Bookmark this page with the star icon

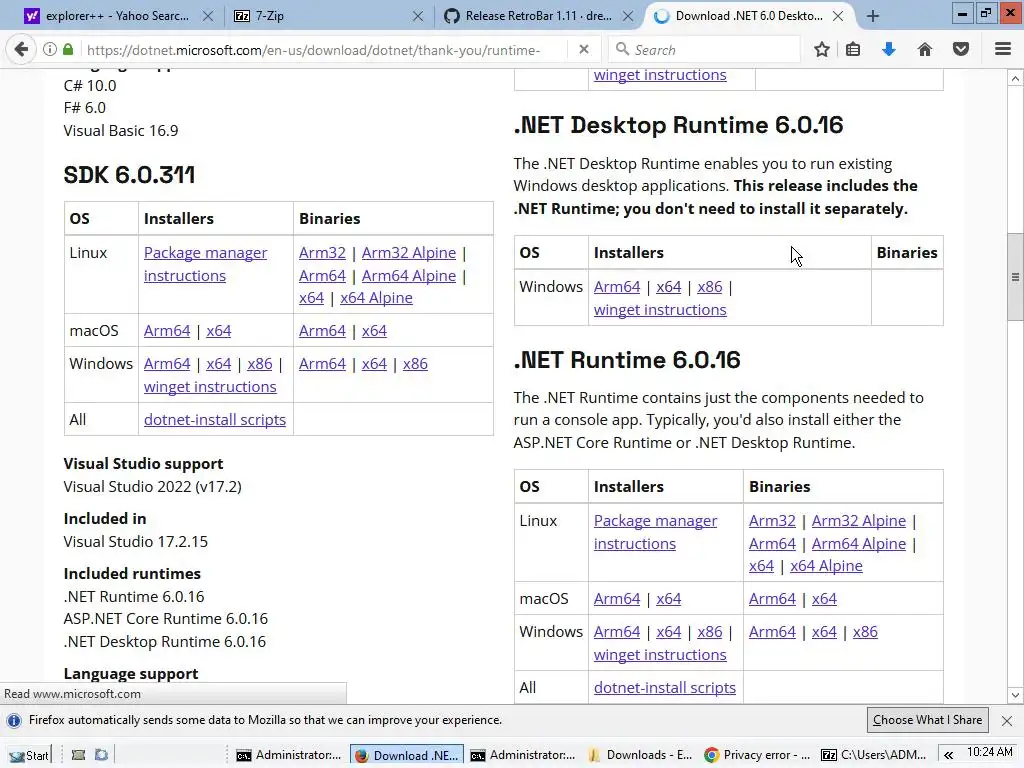point(822,49)
